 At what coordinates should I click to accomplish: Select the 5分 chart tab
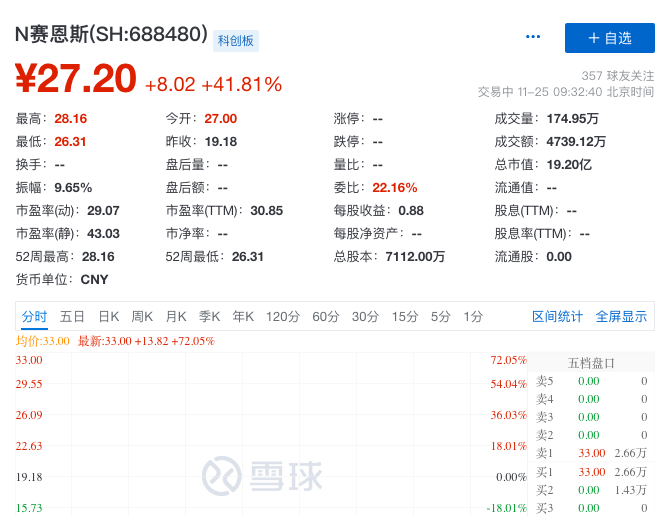coord(440,316)
